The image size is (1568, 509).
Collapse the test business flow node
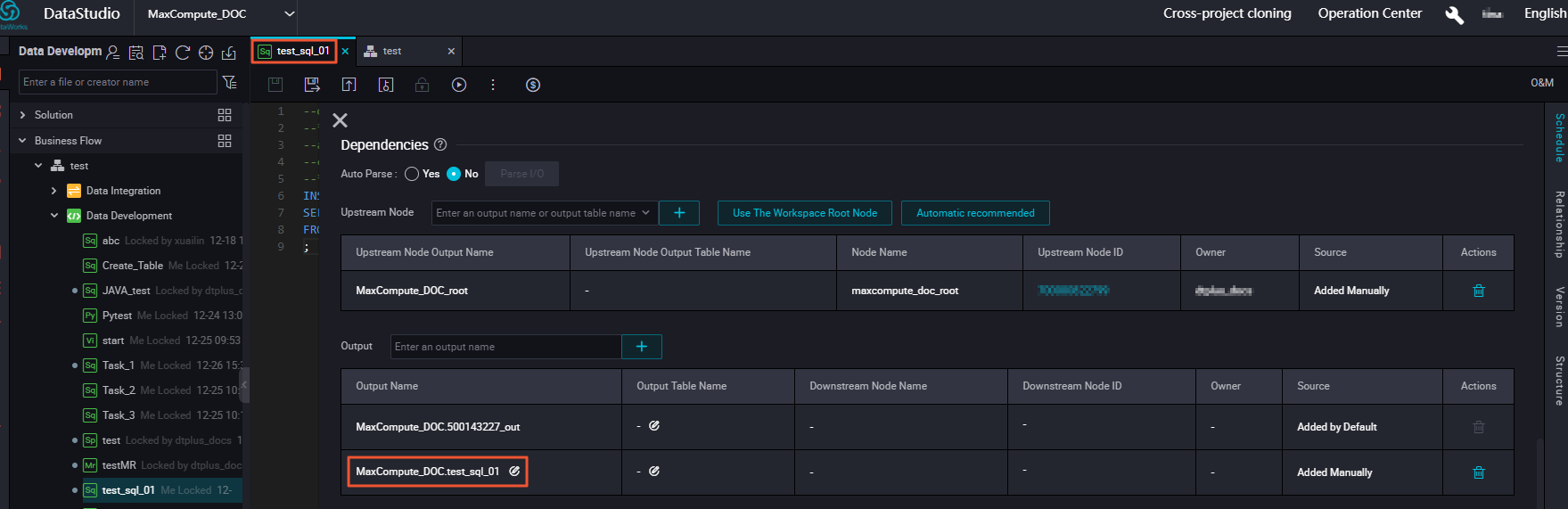click(x=38, y=166)
